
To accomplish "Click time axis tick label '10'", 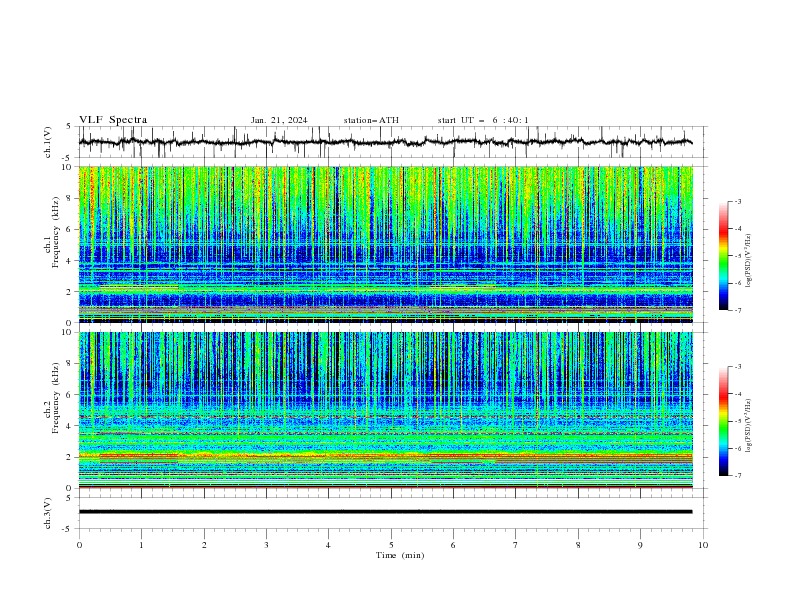I will pyautogui.click(x=703, y=545).
